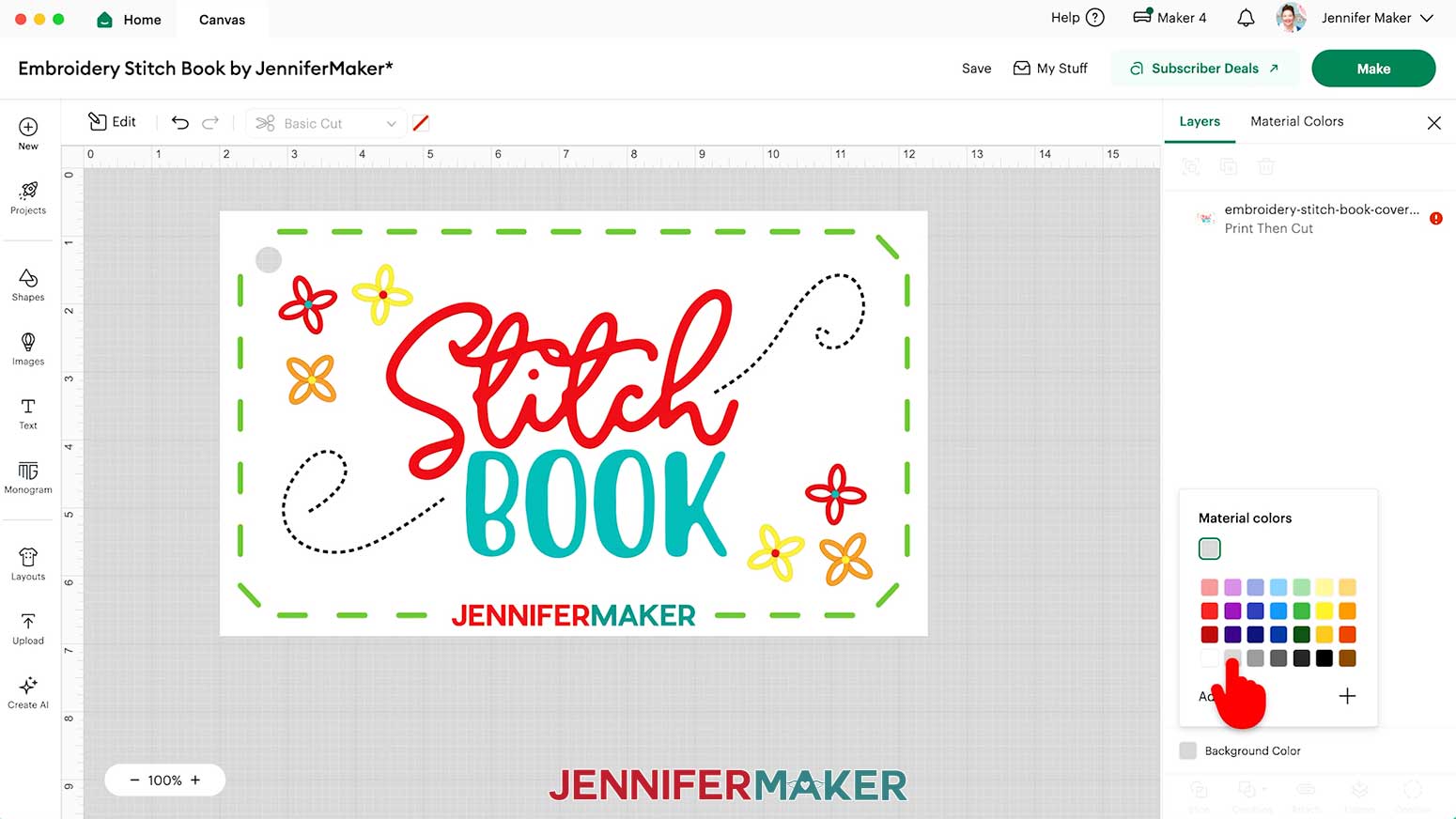
Task: Open the New project tool
Action: tap(28, 133)
